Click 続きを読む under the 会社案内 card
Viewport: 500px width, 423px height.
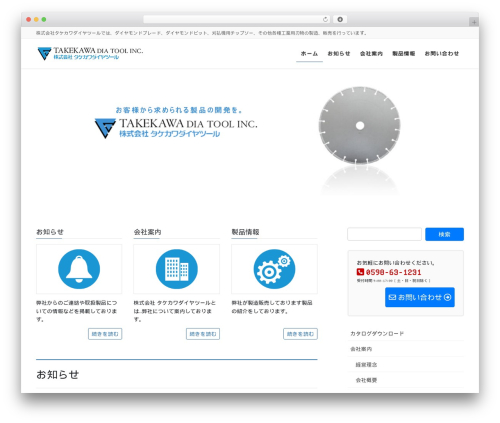pyautogui.click(x=203, y=334)
